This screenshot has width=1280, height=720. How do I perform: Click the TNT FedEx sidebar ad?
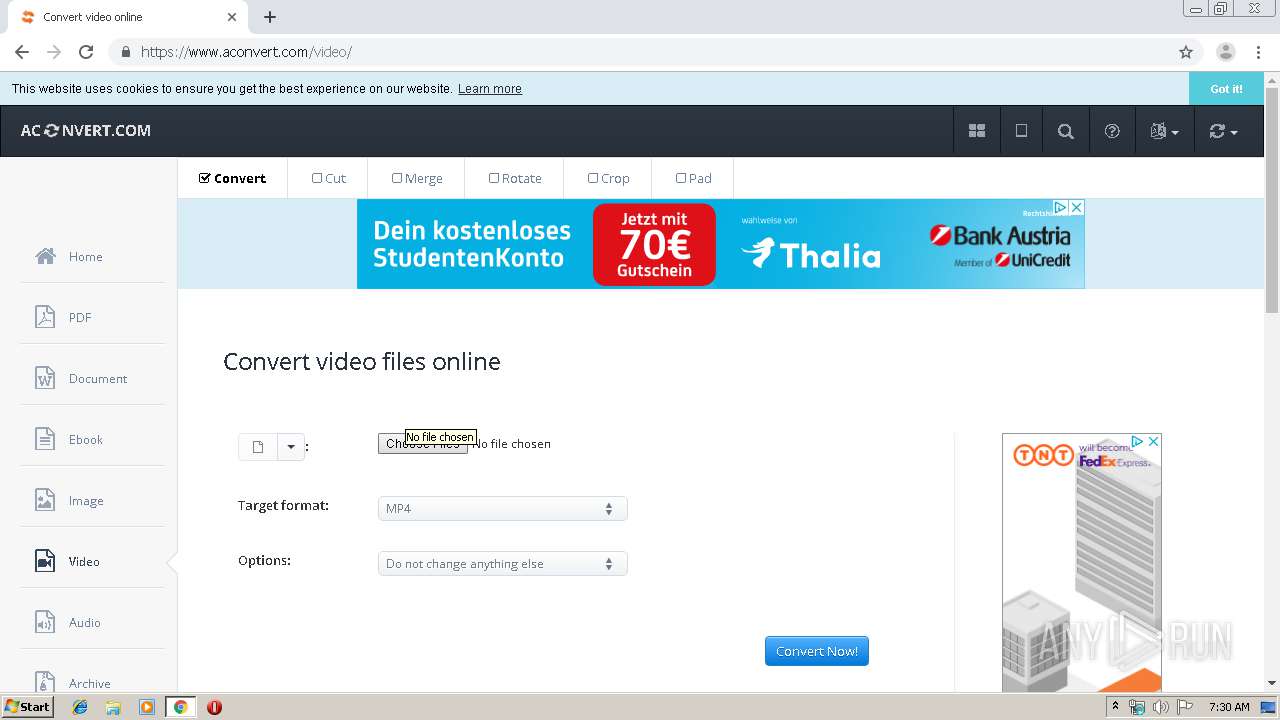(x=1082, y=563)
